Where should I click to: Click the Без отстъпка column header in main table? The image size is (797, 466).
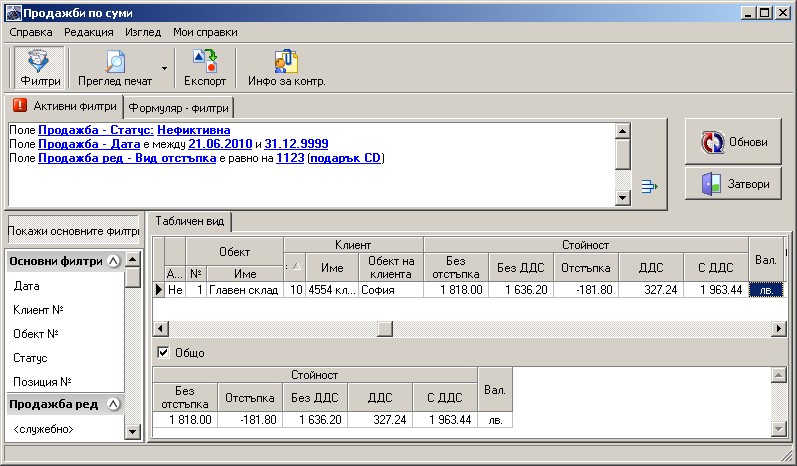pos(456,267)
